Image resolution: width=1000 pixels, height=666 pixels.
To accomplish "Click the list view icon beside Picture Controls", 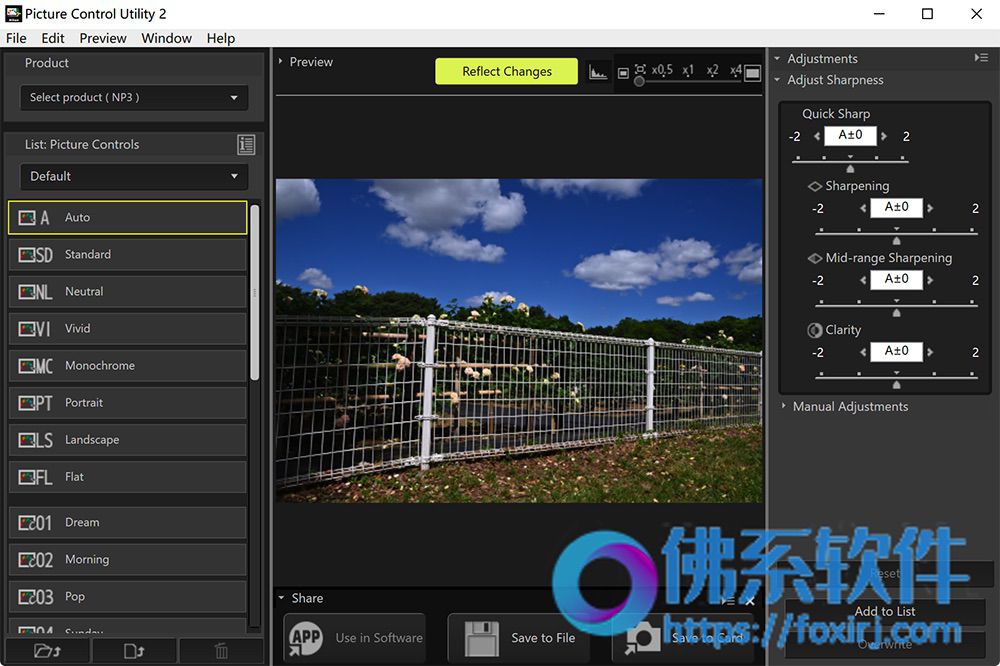I will [246, 145].
